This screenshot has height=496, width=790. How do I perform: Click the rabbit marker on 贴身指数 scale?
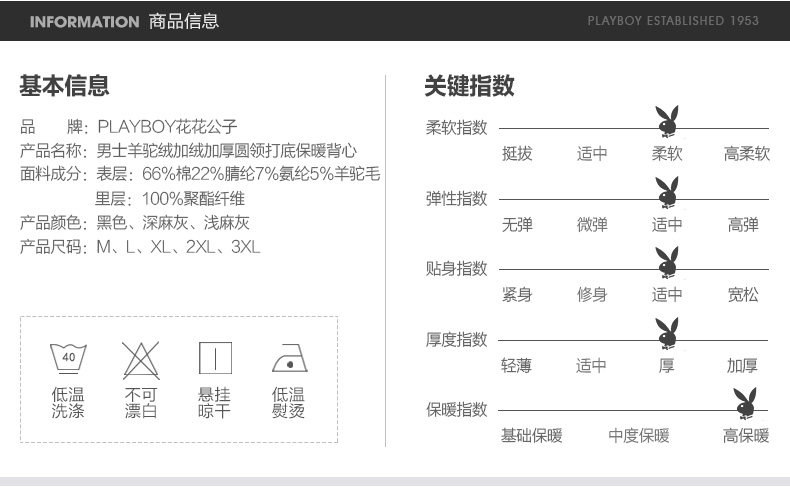pyautogui.click(x=667, y=263)
